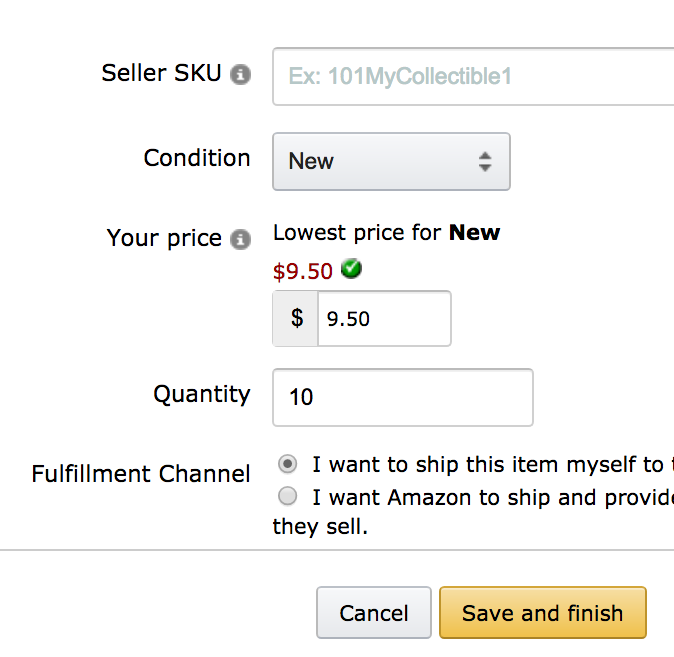Click the red $9.50 lowest price text
The width and height of the screenshot is (674, 657).
click(303, 271)
